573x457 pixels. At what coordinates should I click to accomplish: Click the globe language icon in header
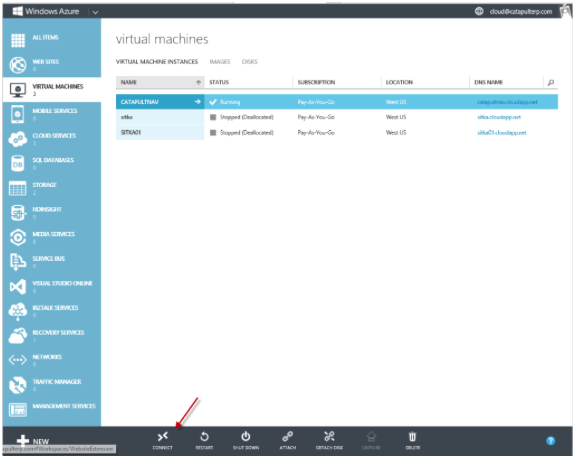[x=479, y=11]
